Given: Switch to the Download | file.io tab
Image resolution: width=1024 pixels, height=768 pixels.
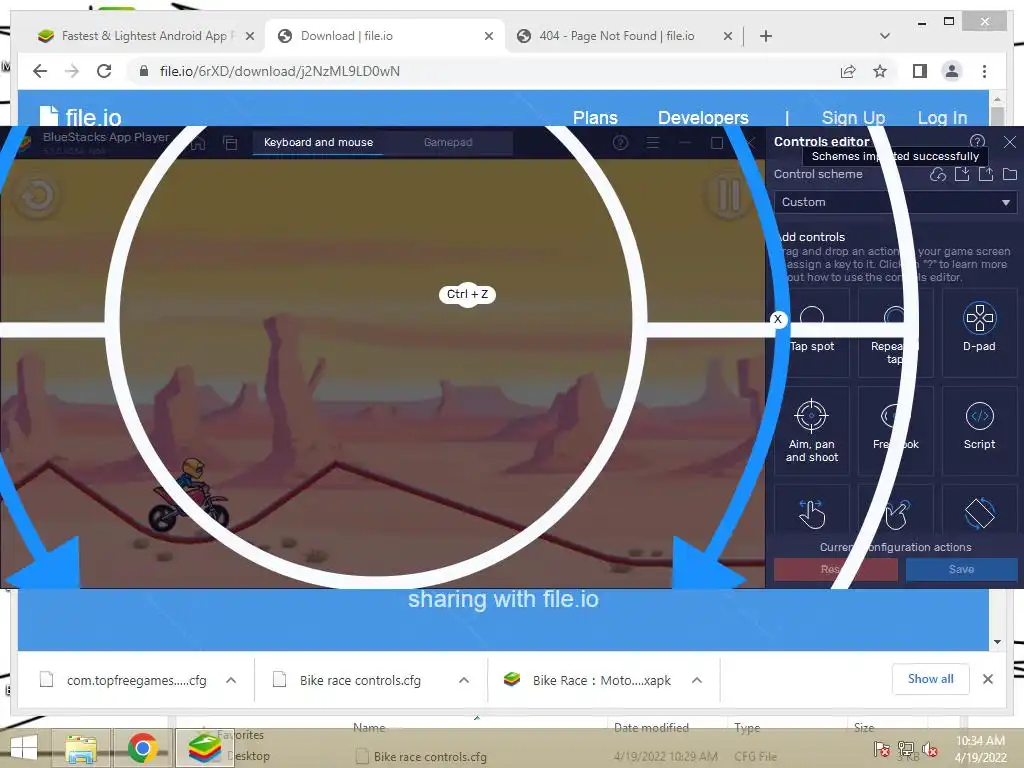Looking at the screenshot, I should click(x=384, y=36).
